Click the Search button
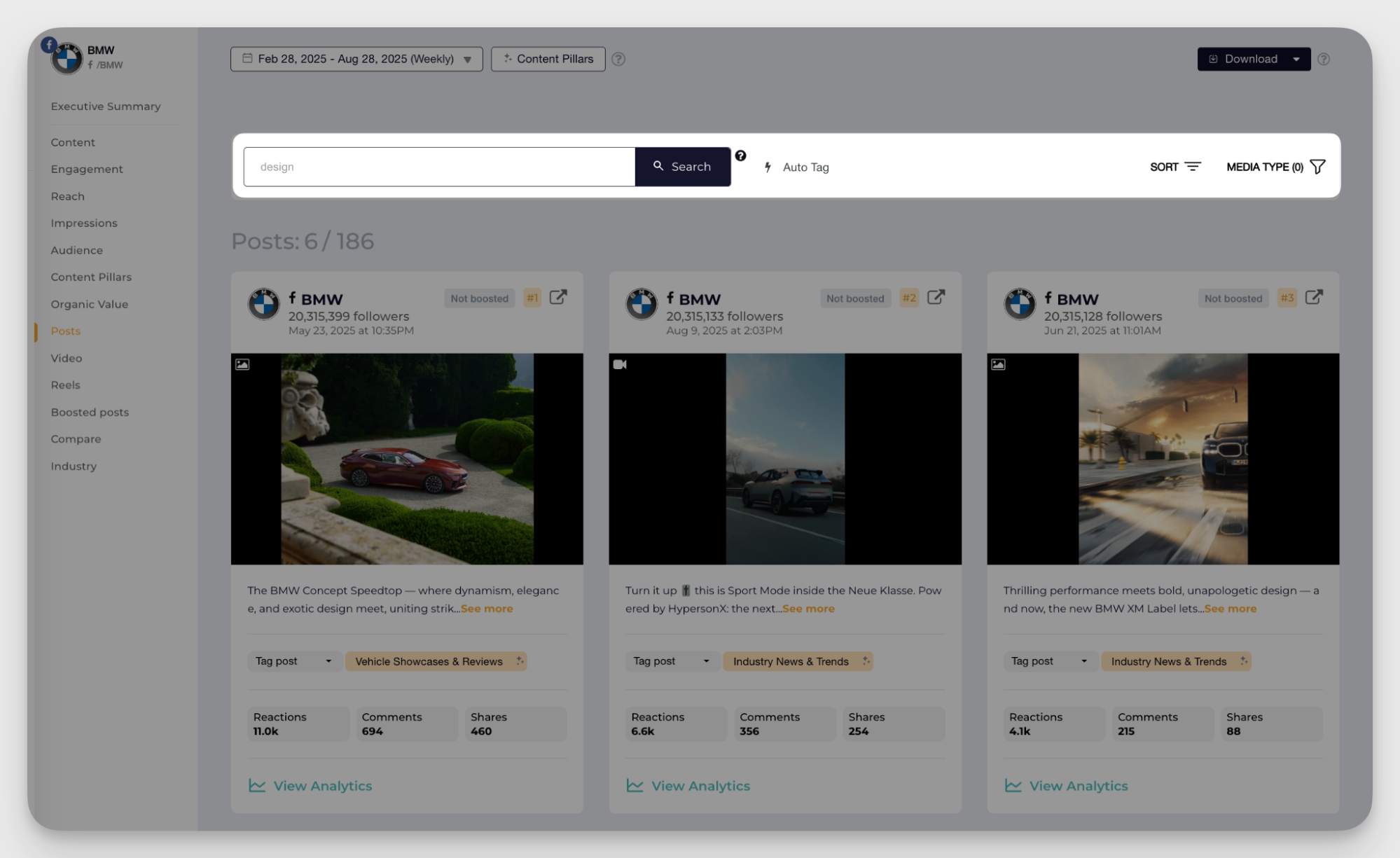This screenshot has height=858, width=1400. click(682, 167)
